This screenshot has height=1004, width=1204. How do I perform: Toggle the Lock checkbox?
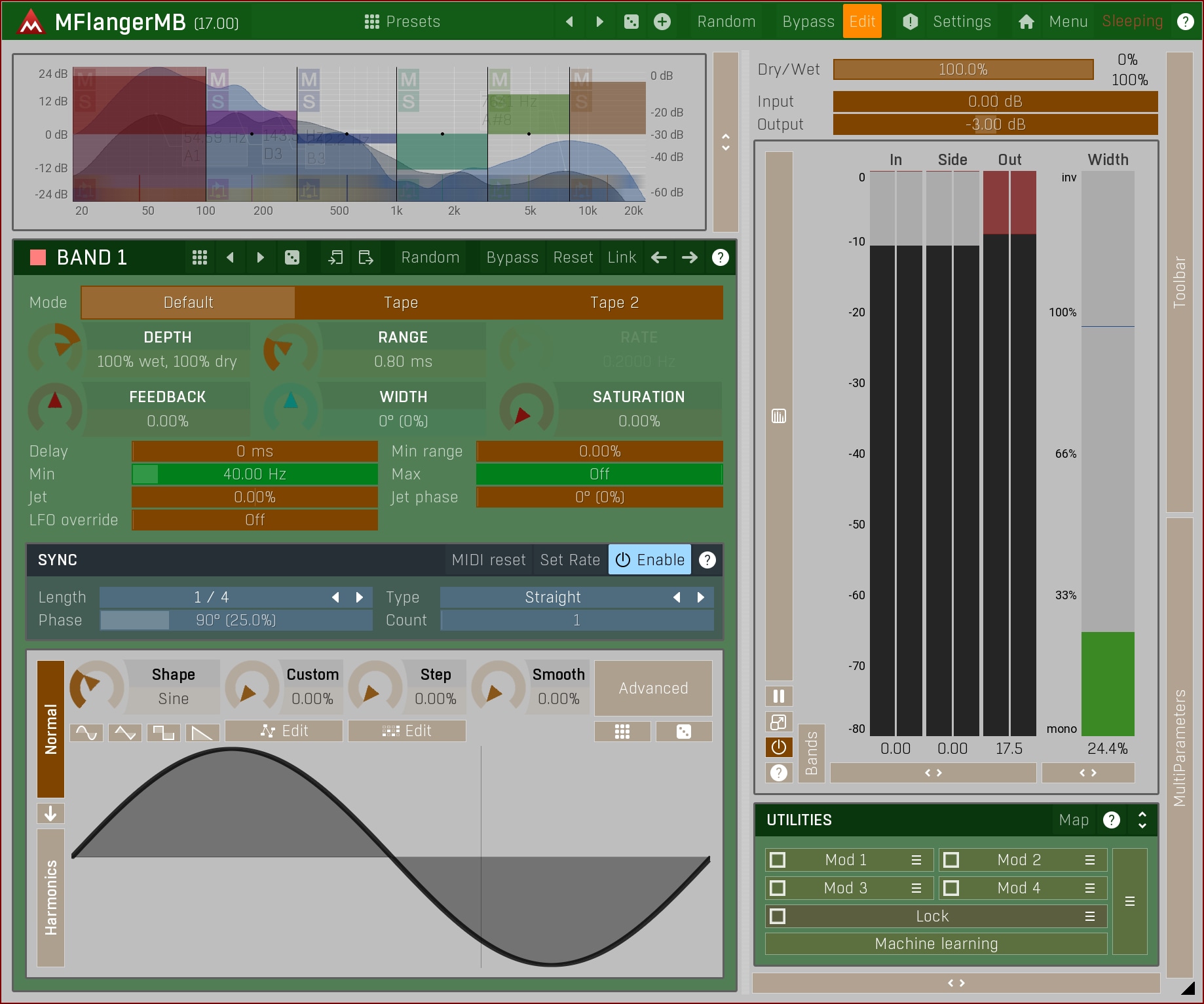point(778,916)
